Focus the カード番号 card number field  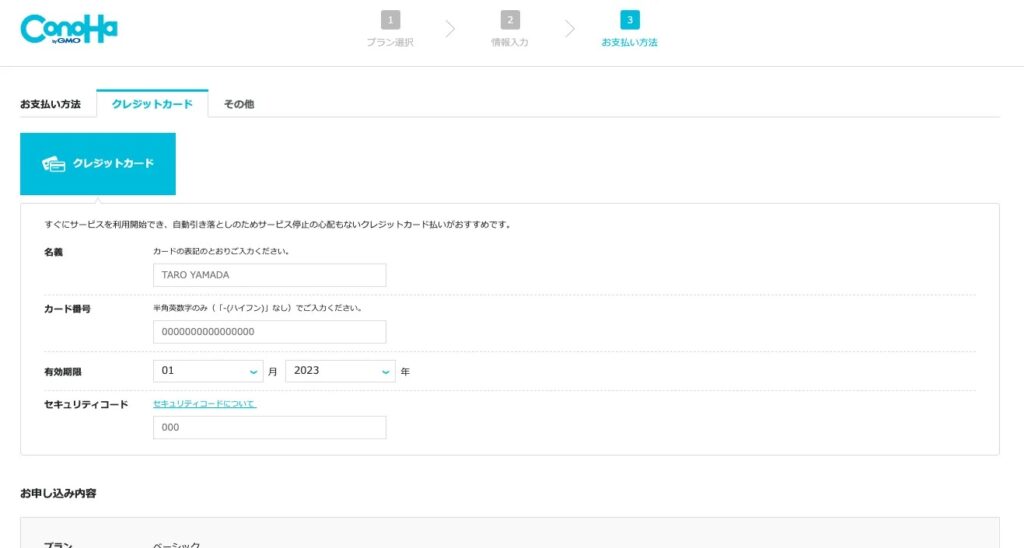(x=269, y=332)
